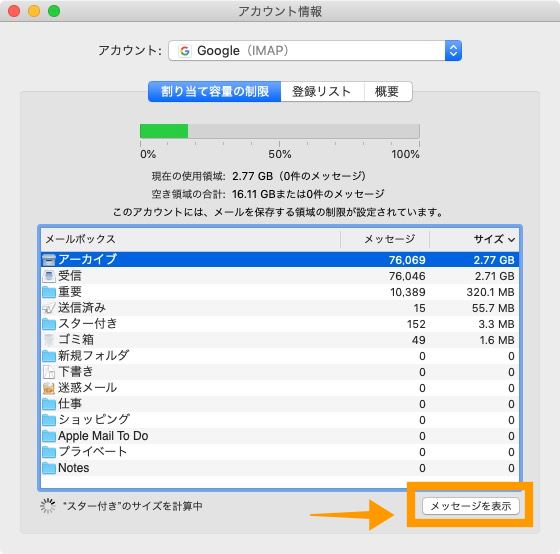Image resolution: width=560 pixels, height=554 pixels.
Task: Click the メッセージを表示 button
Action: 470,506
